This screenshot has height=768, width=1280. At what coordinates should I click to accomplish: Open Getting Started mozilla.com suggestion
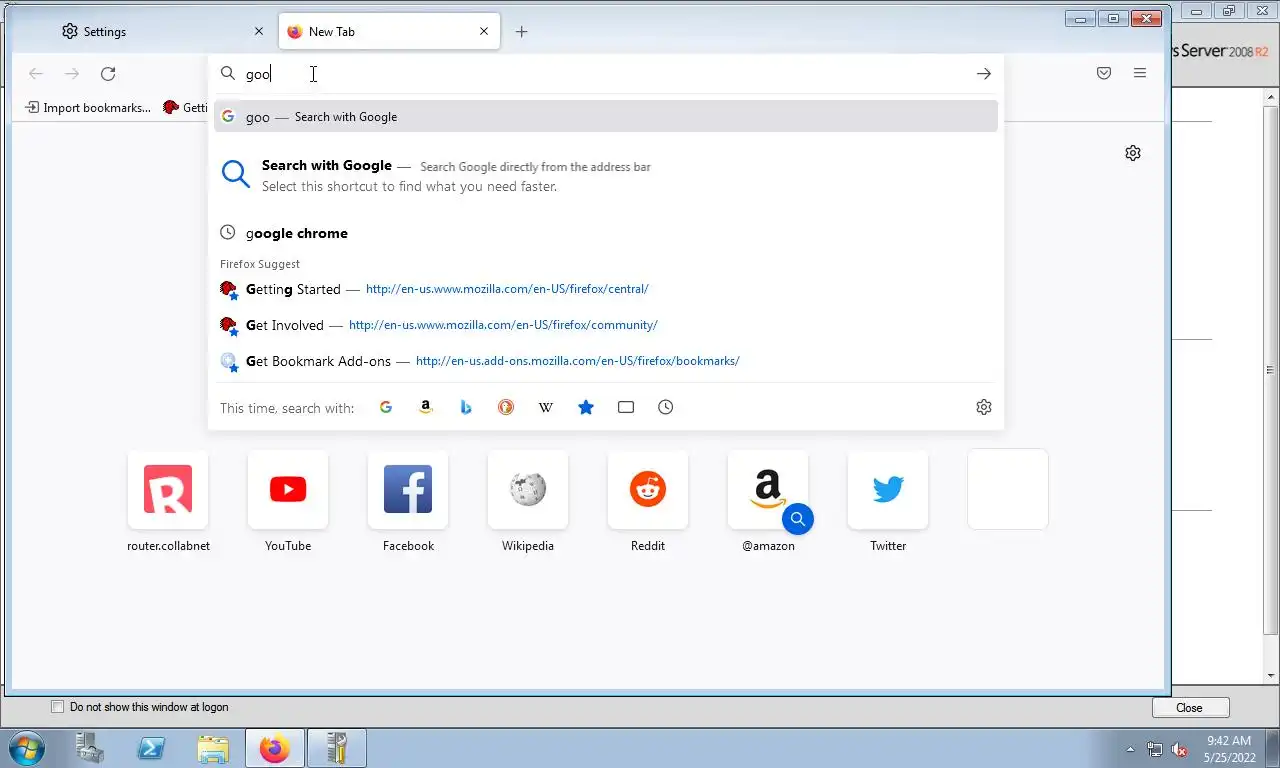pos(606,289)
